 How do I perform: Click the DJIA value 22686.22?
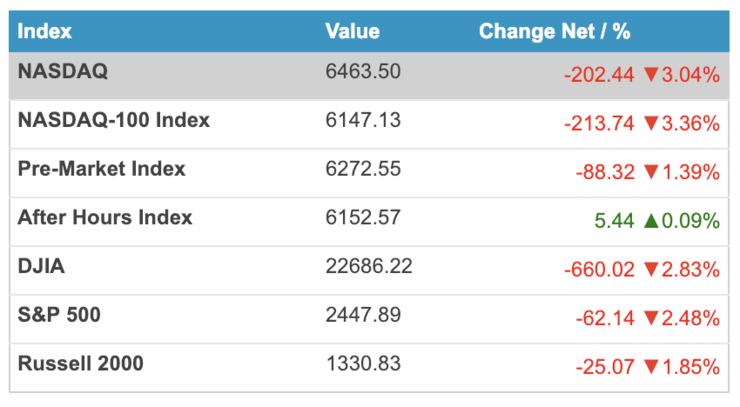[x=369, y=266]
